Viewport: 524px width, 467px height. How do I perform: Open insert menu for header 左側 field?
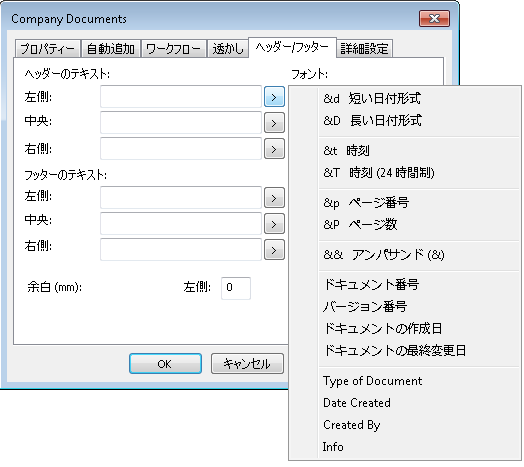tap(274, 97)
